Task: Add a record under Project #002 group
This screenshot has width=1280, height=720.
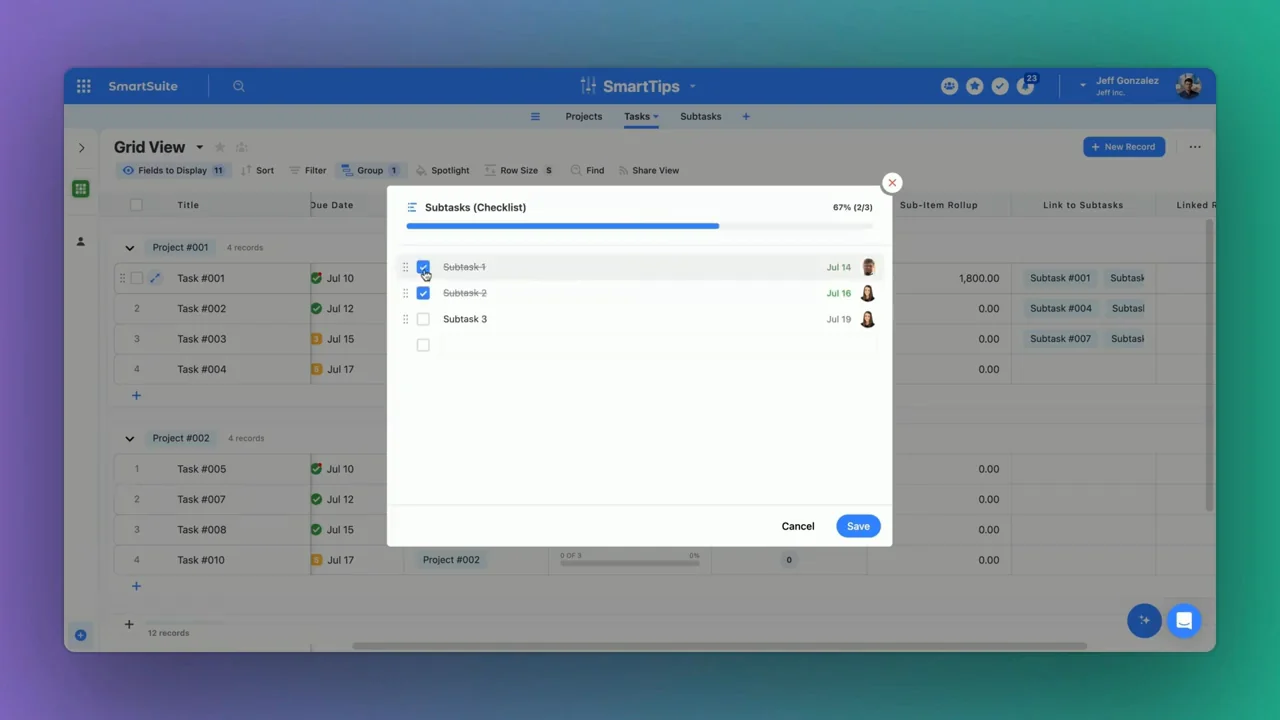Action: pos(137,586)
